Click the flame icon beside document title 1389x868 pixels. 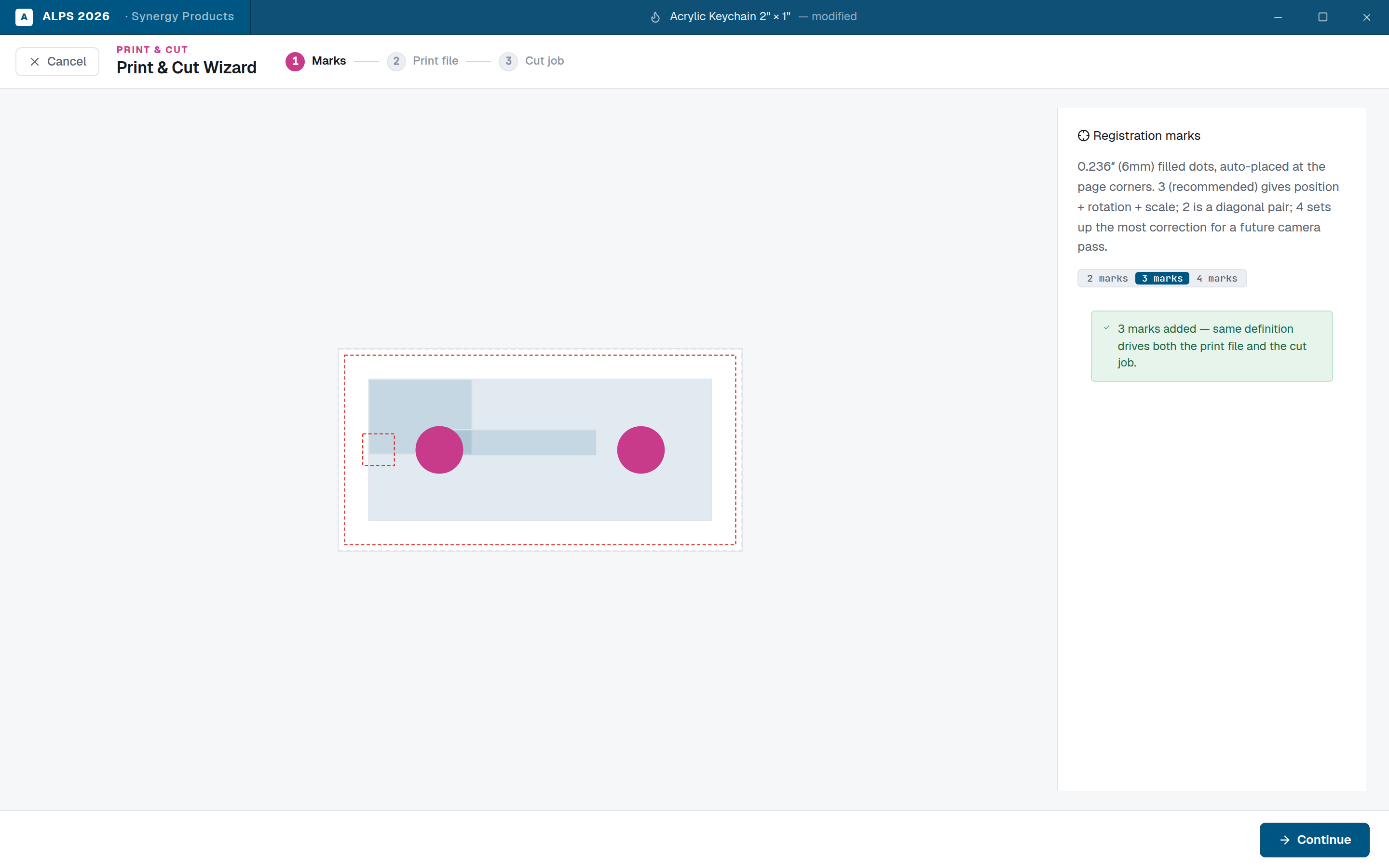click(655, 17)
